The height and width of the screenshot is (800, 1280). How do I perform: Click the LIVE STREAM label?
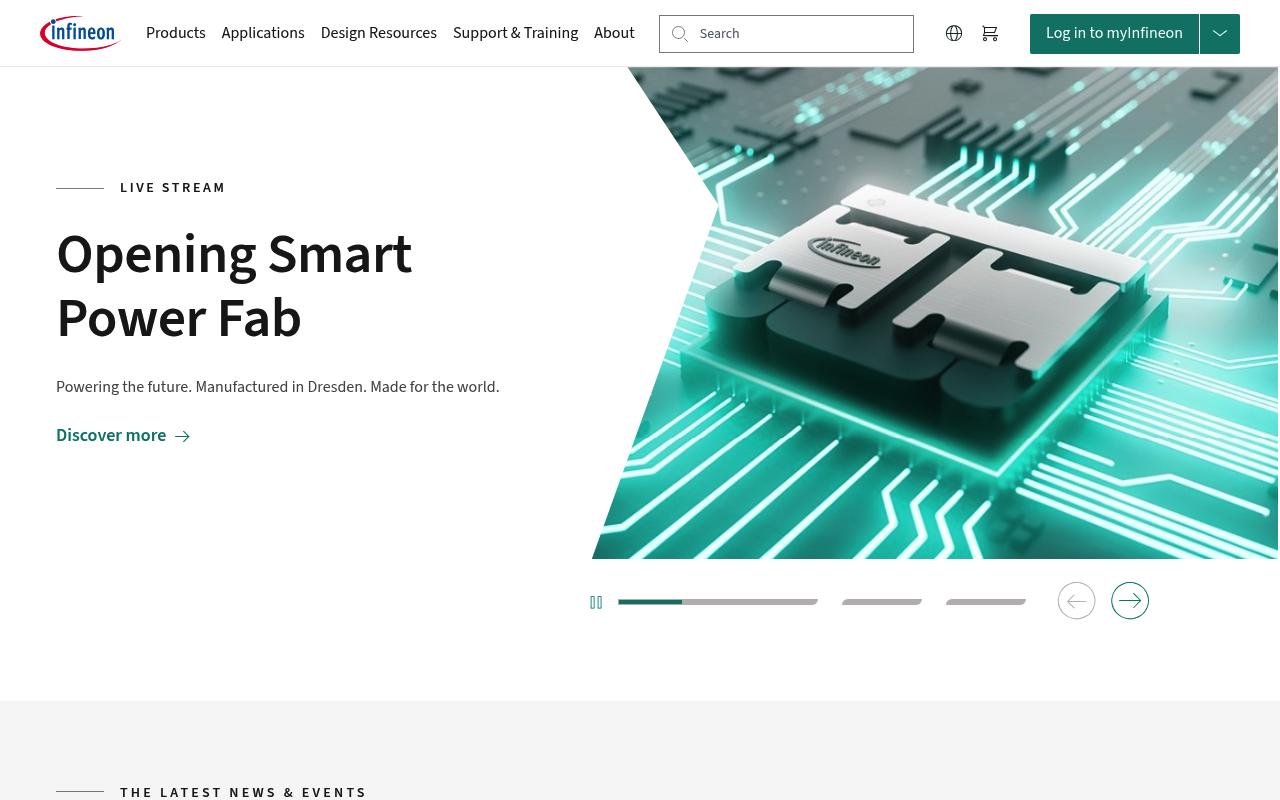point(173,188)
